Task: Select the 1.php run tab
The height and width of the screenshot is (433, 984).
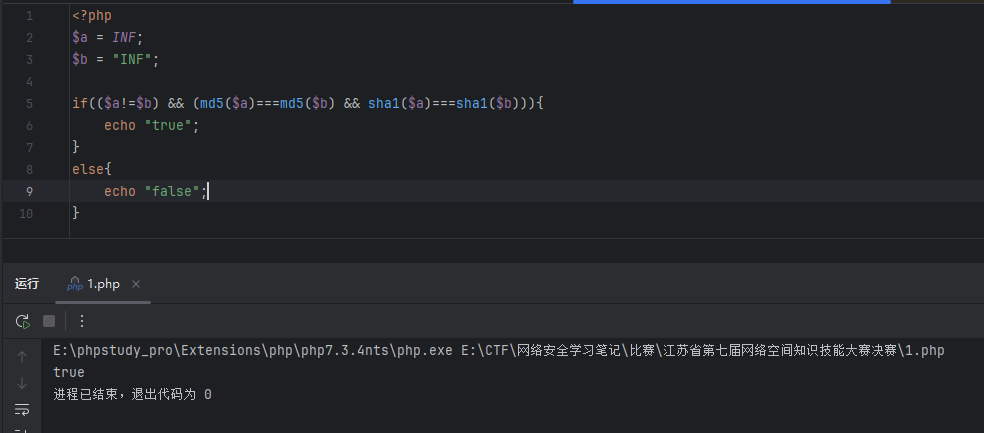Action: coord(102,284)
